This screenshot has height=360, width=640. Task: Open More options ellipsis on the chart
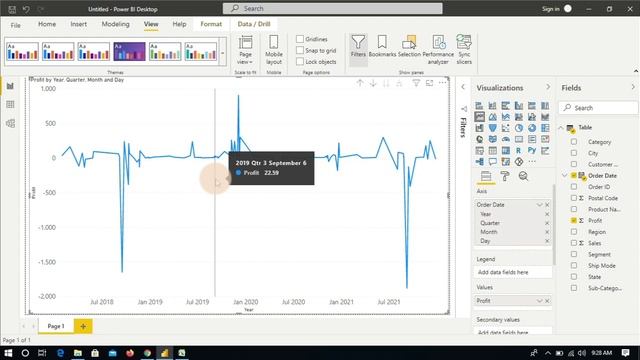pyautogui.click(x=442, y=83)
